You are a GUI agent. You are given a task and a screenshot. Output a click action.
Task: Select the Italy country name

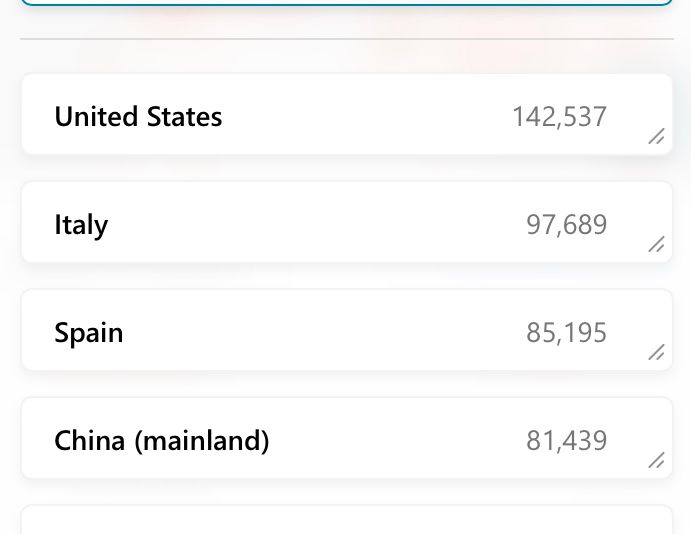81,225
